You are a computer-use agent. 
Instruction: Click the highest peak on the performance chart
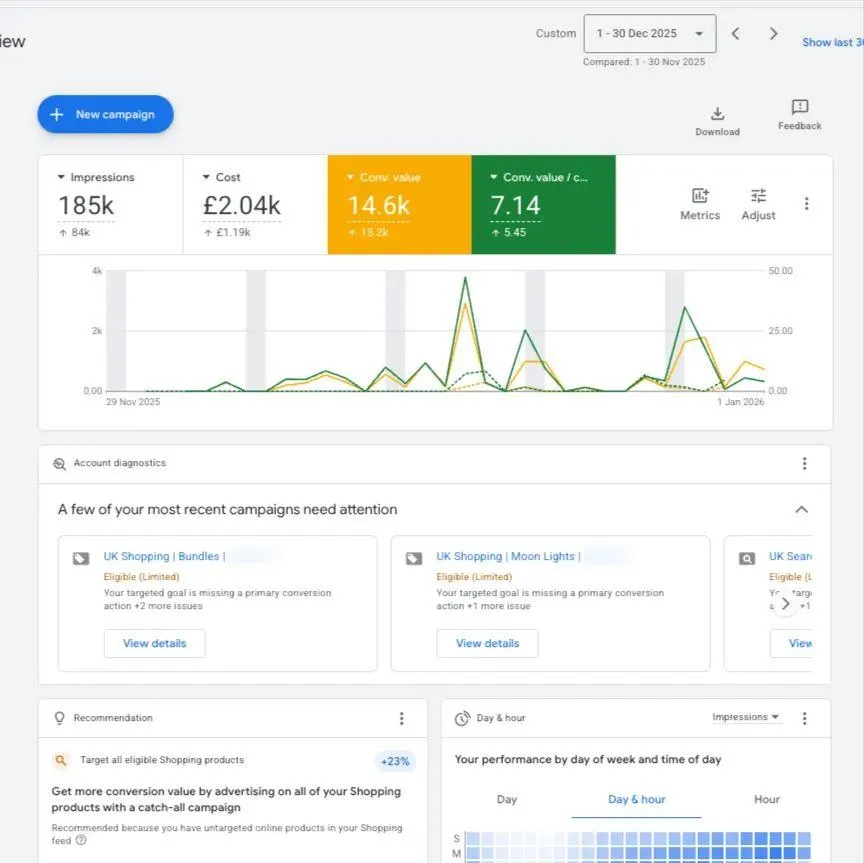click(x=465, y=278)
